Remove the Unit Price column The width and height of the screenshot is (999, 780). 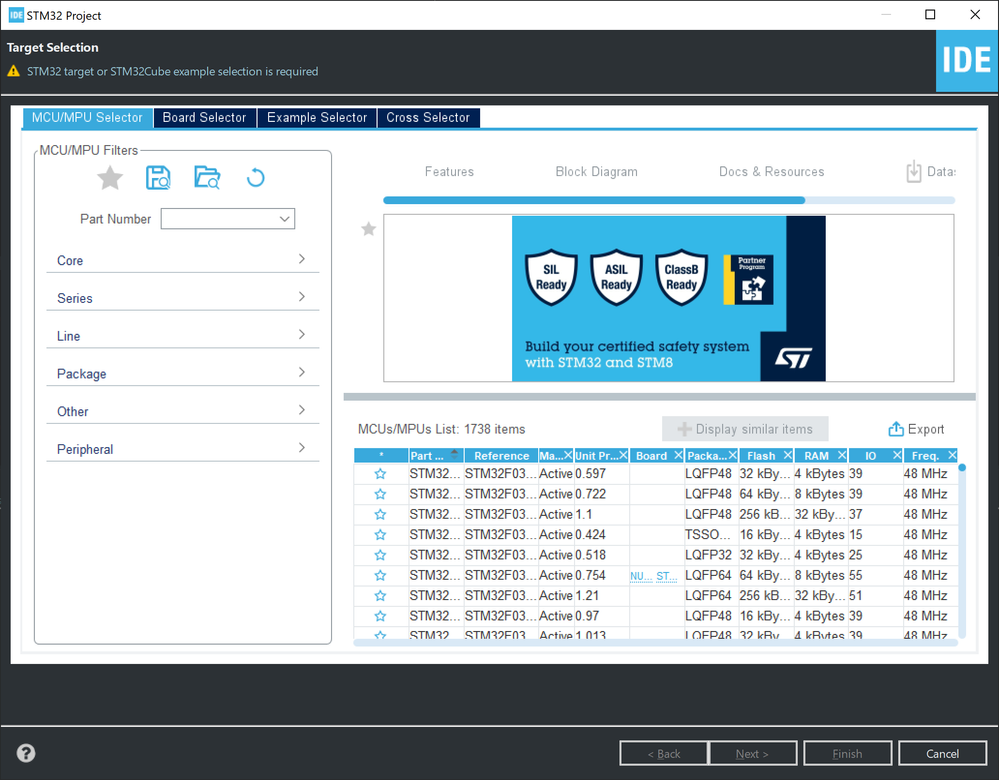point(623,455)
